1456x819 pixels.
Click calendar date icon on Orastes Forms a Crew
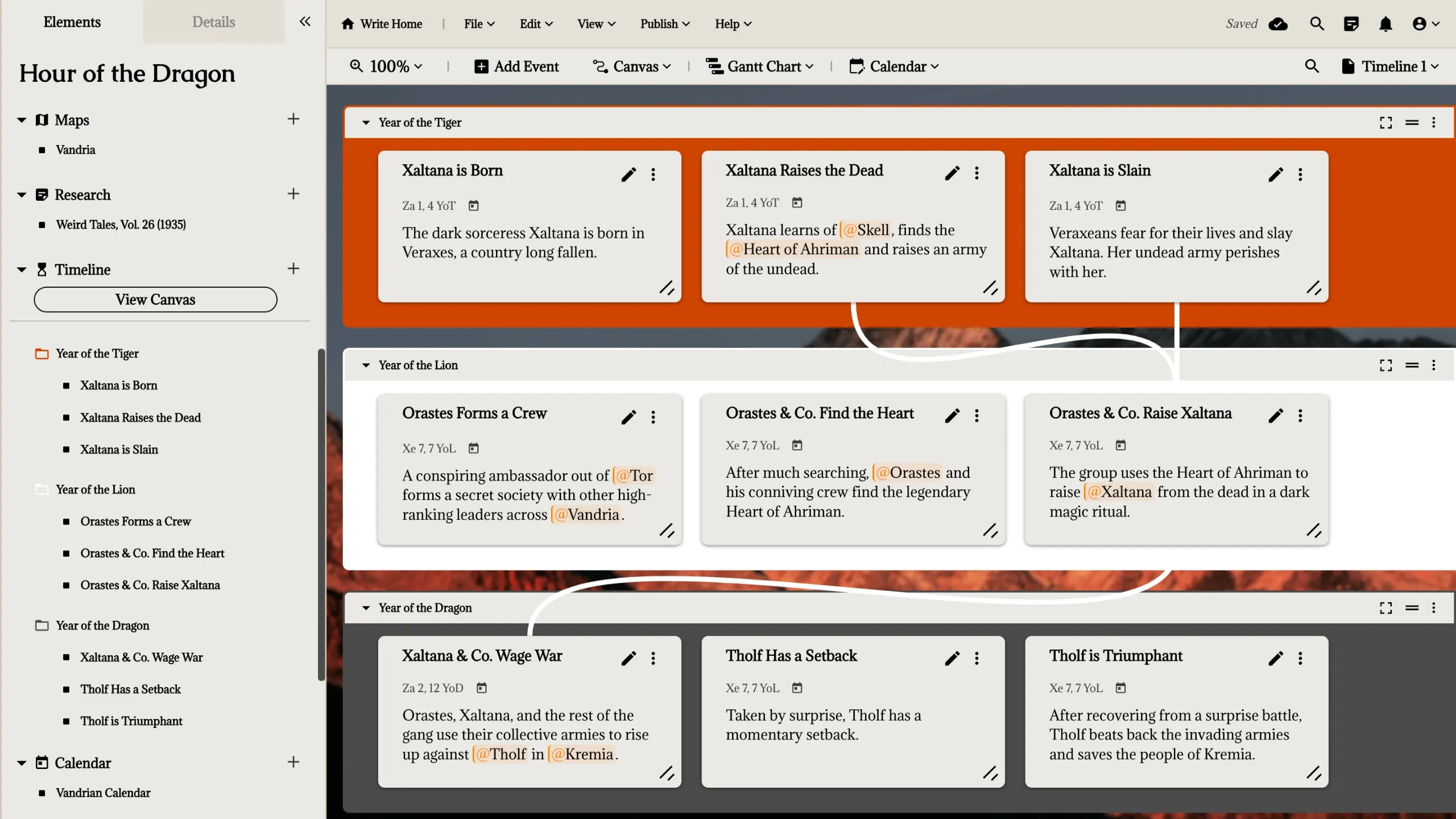tap(473, 448)
